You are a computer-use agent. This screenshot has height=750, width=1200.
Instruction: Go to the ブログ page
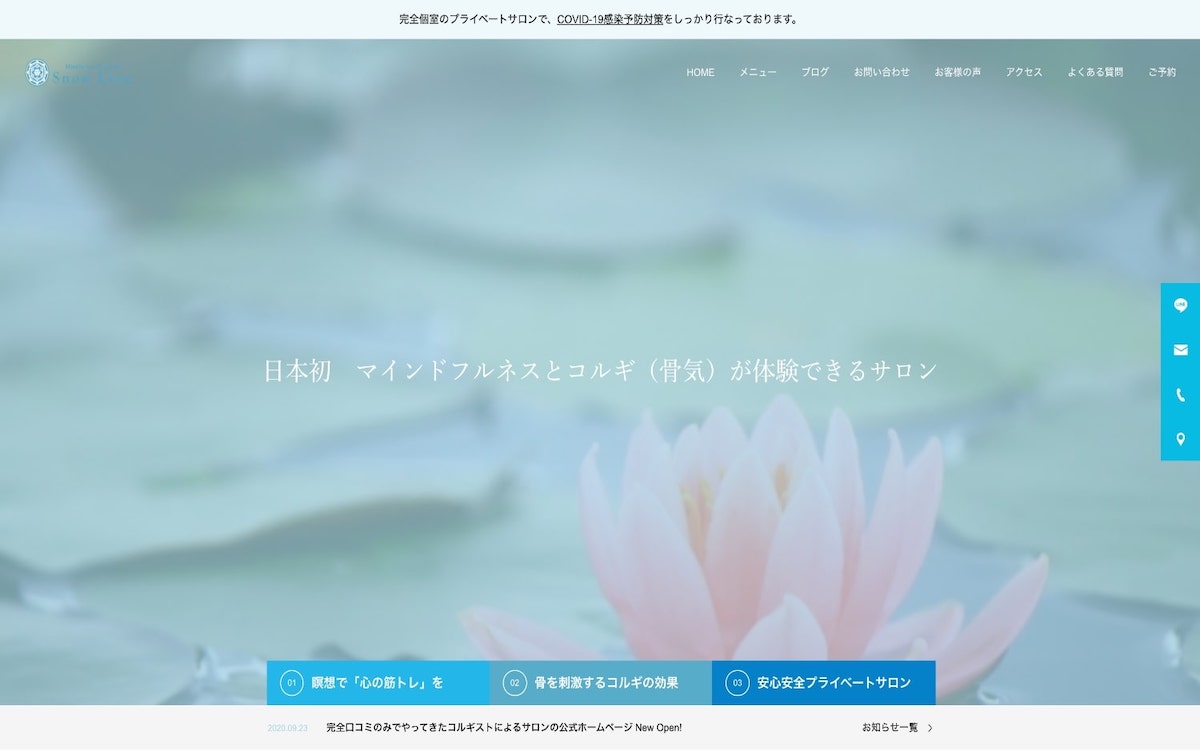(x=815, y=73)
